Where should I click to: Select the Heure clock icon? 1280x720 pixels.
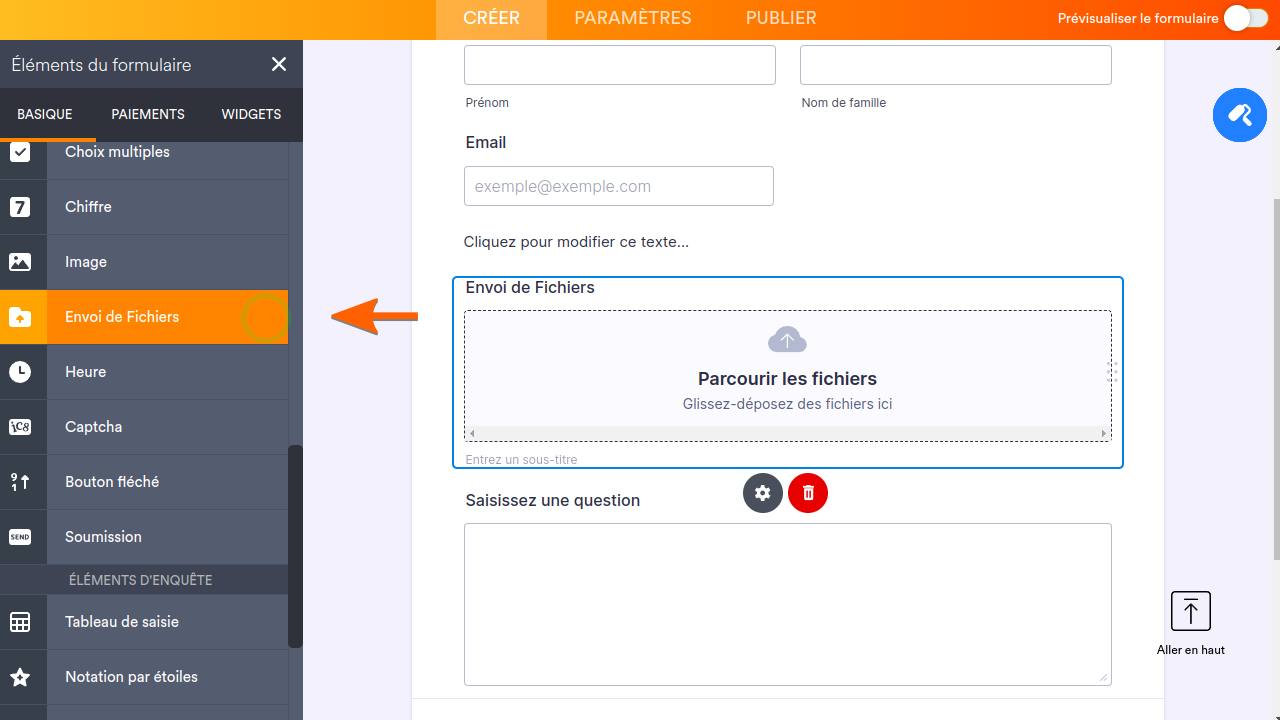click(20, 372)
